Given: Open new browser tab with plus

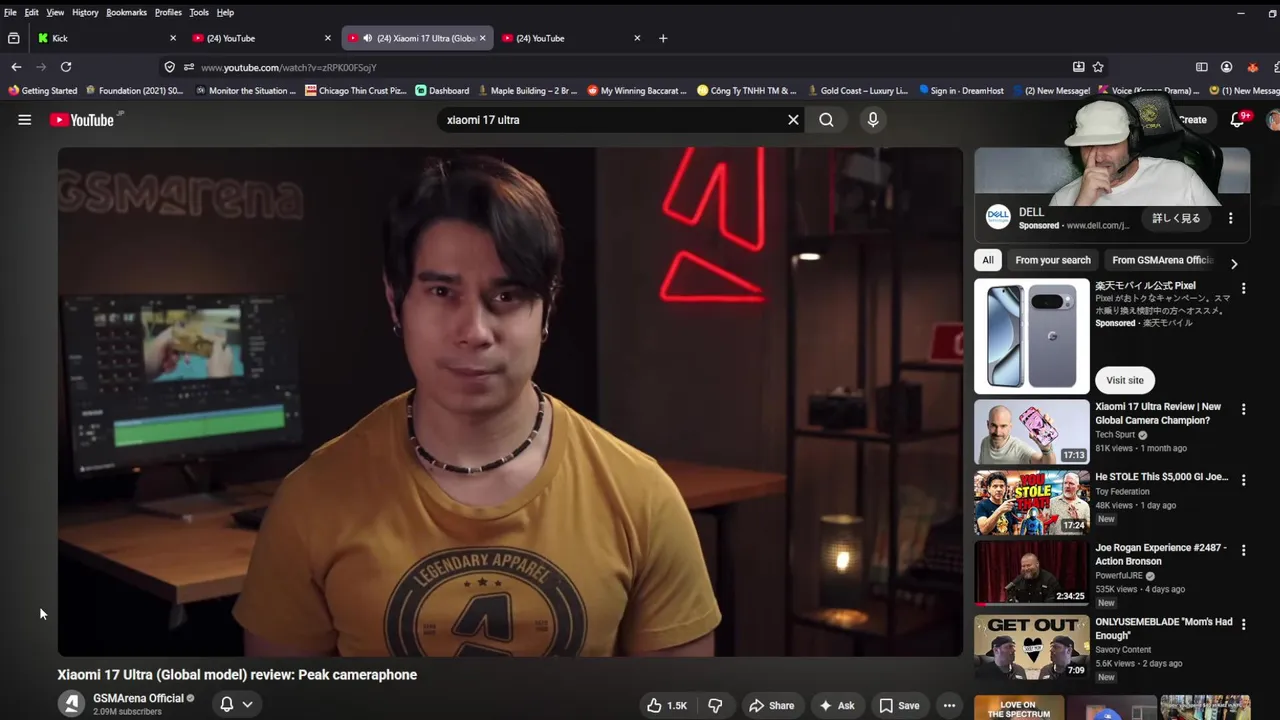Looking at the screenshot, I should [x=663, y=38].
